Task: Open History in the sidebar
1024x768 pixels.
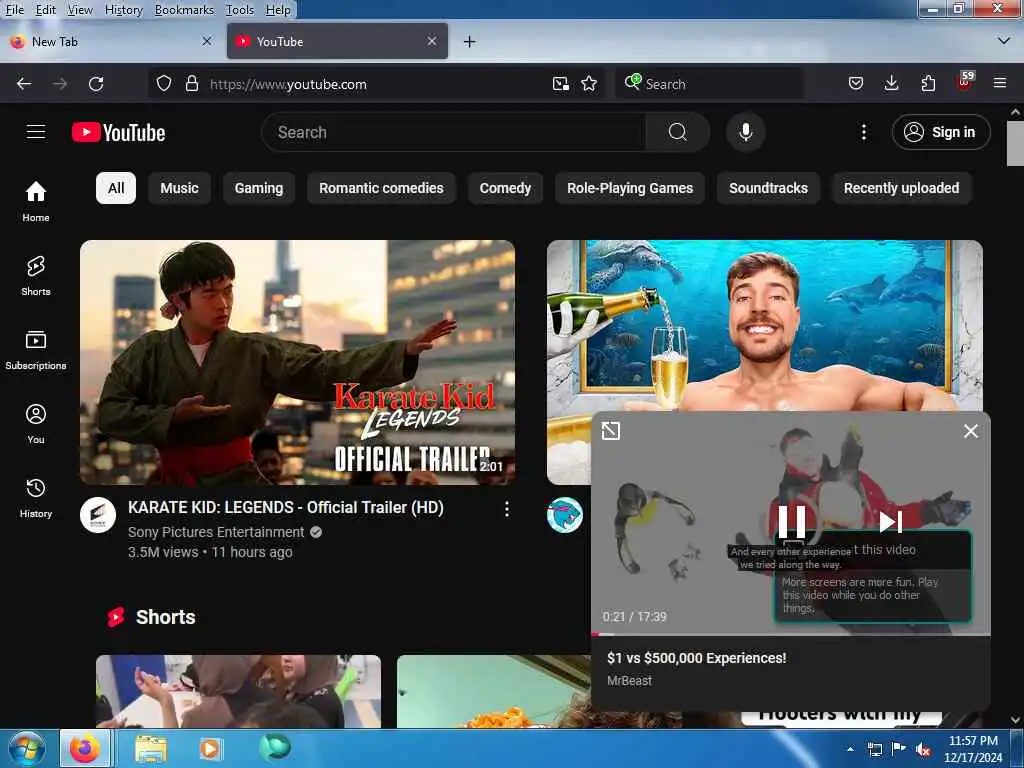Action: tap(36, 498)
